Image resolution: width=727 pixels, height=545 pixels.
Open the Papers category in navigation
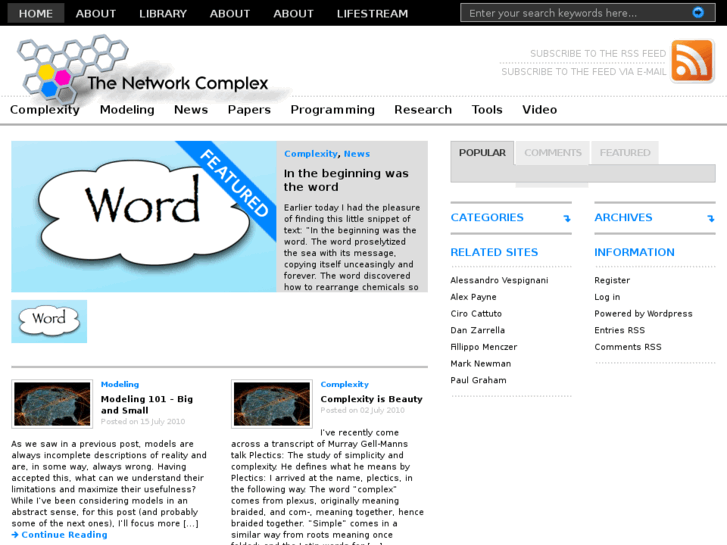[x=249, y=109]
